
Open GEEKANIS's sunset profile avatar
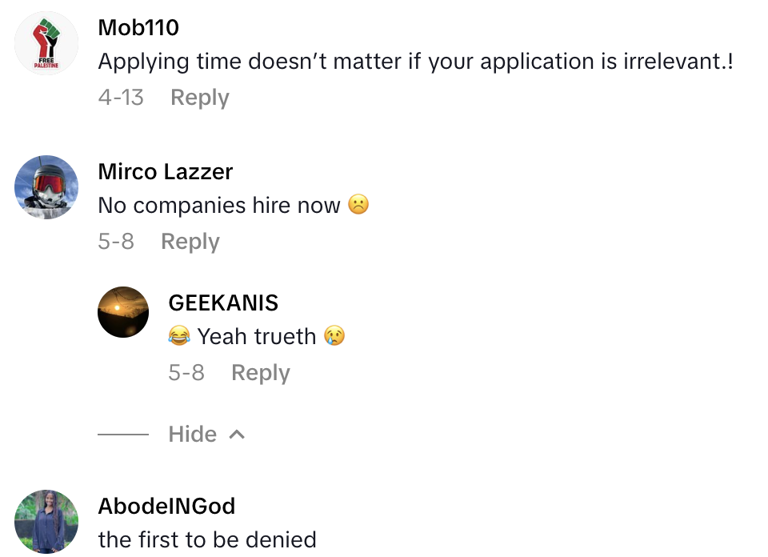click(123, 312)
